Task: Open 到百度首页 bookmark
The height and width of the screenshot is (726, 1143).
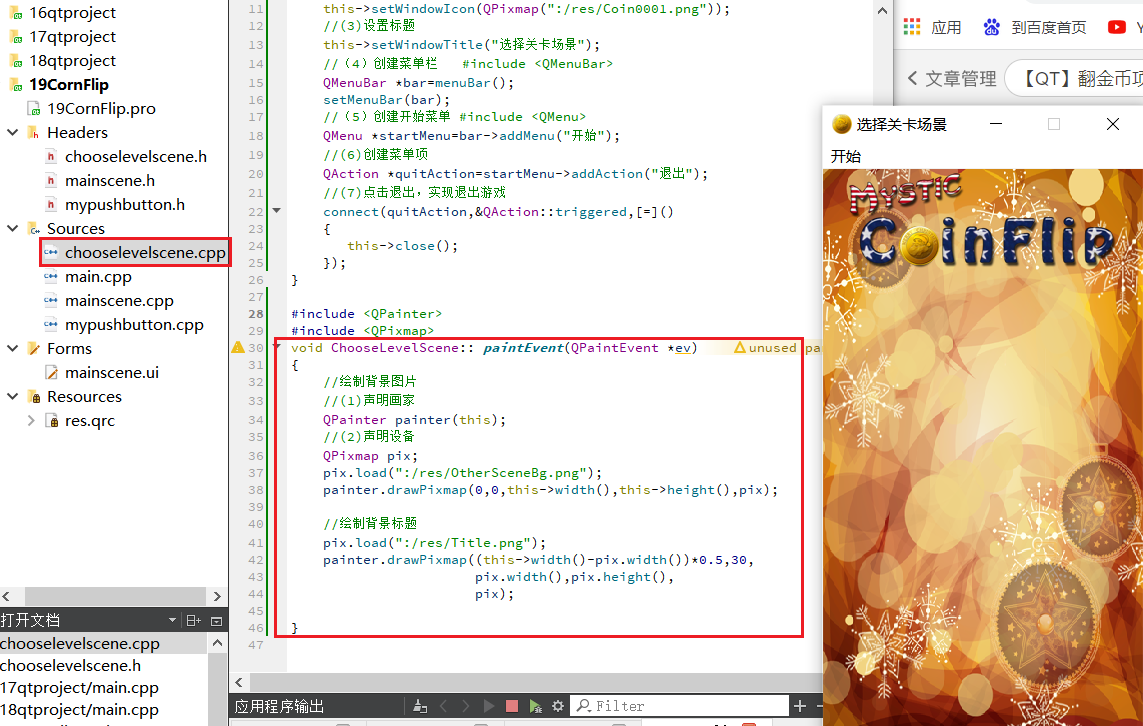Action: point(1034,28)
